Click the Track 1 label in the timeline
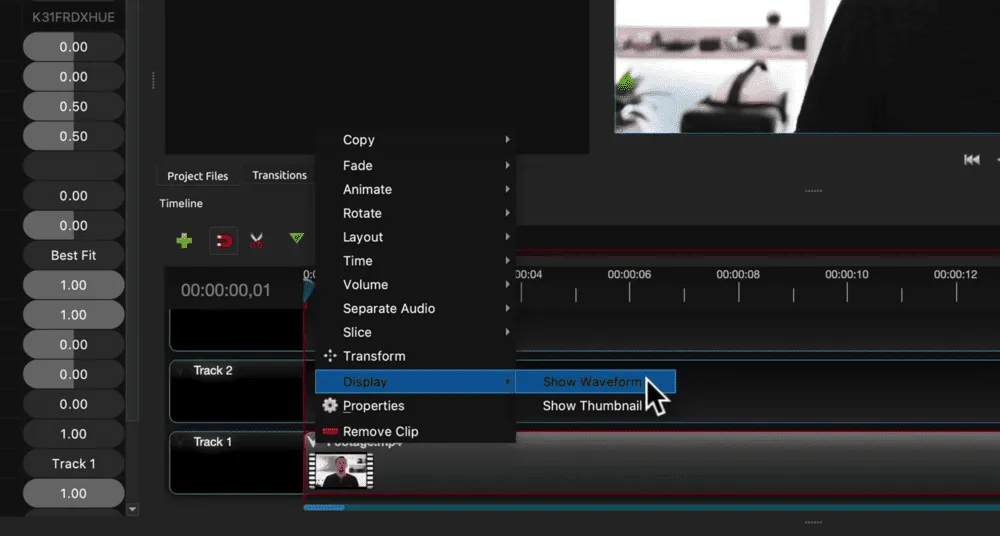This screenshot has height=536, width=1000. click(x=213, y=442)
